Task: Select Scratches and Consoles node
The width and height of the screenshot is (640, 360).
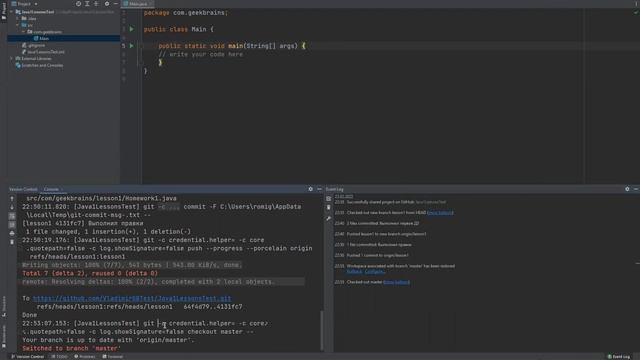Action: point(39,65)
